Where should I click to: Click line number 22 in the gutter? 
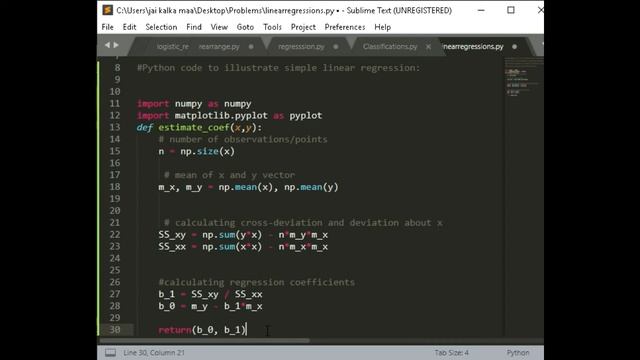click(x=115, y=235)
